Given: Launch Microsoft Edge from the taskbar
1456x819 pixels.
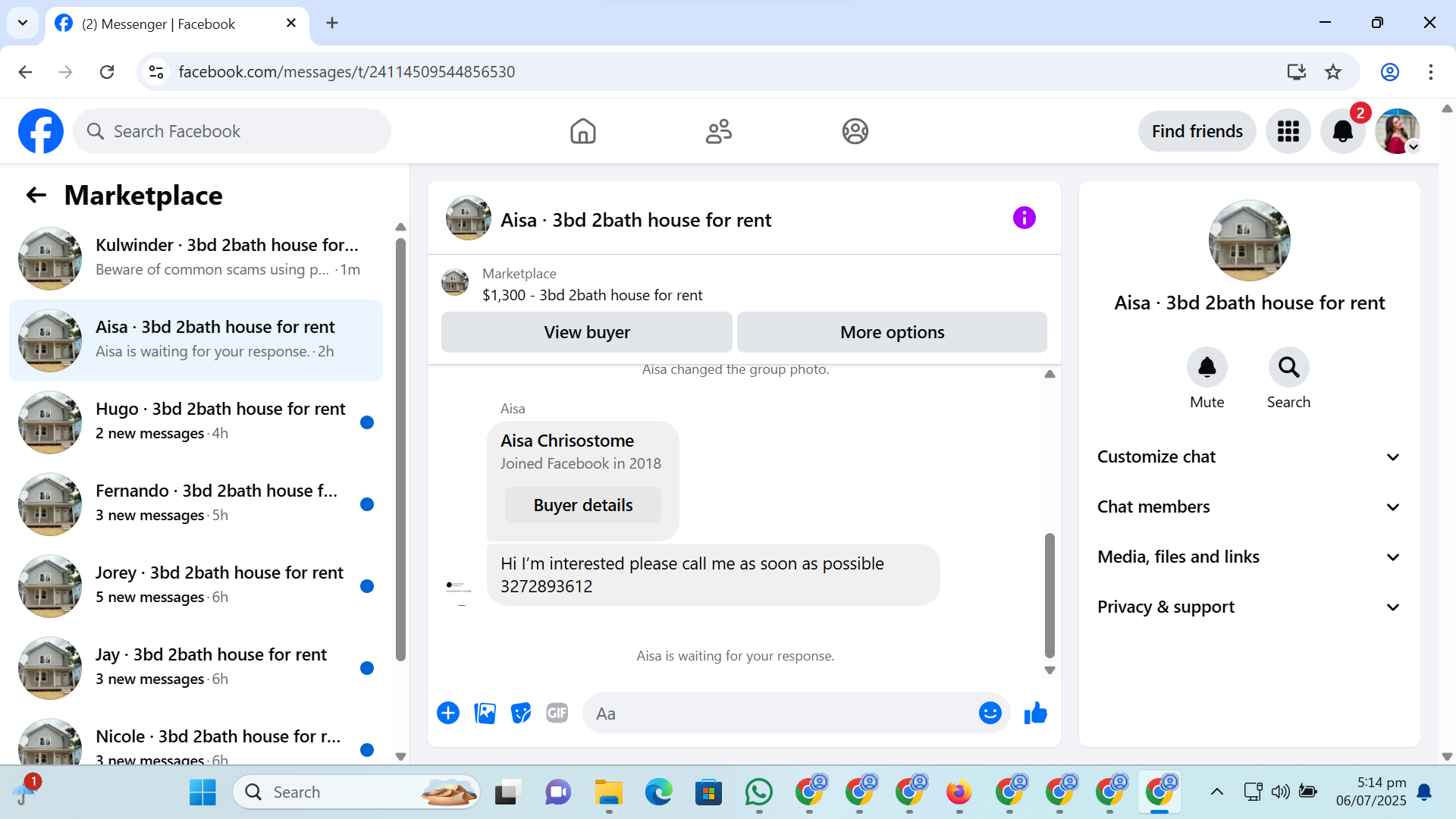Looking at the screenshot, I should point(658,792).
